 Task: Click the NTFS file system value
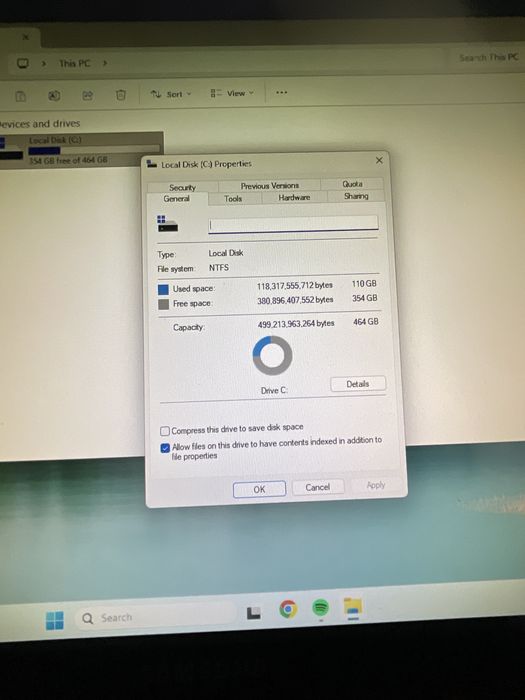pyautogui.click(x=219, y=268)
